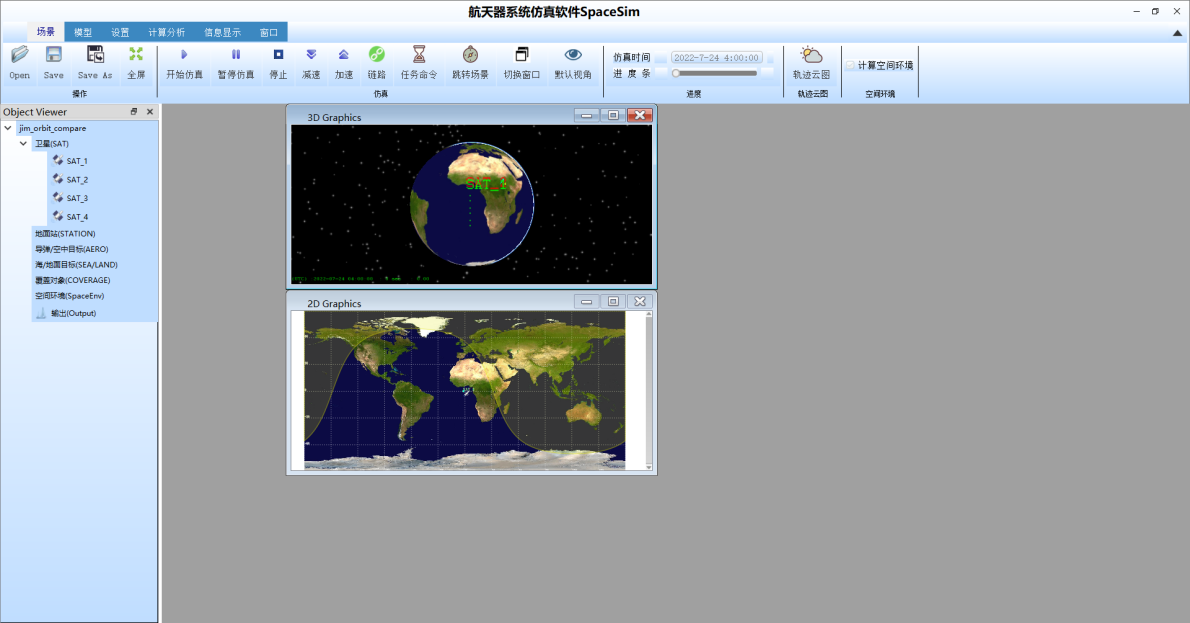Screen dimensions: 1190x623
Task: Enter full screen with 全屏 icon
Action: [x=136, y=54]
